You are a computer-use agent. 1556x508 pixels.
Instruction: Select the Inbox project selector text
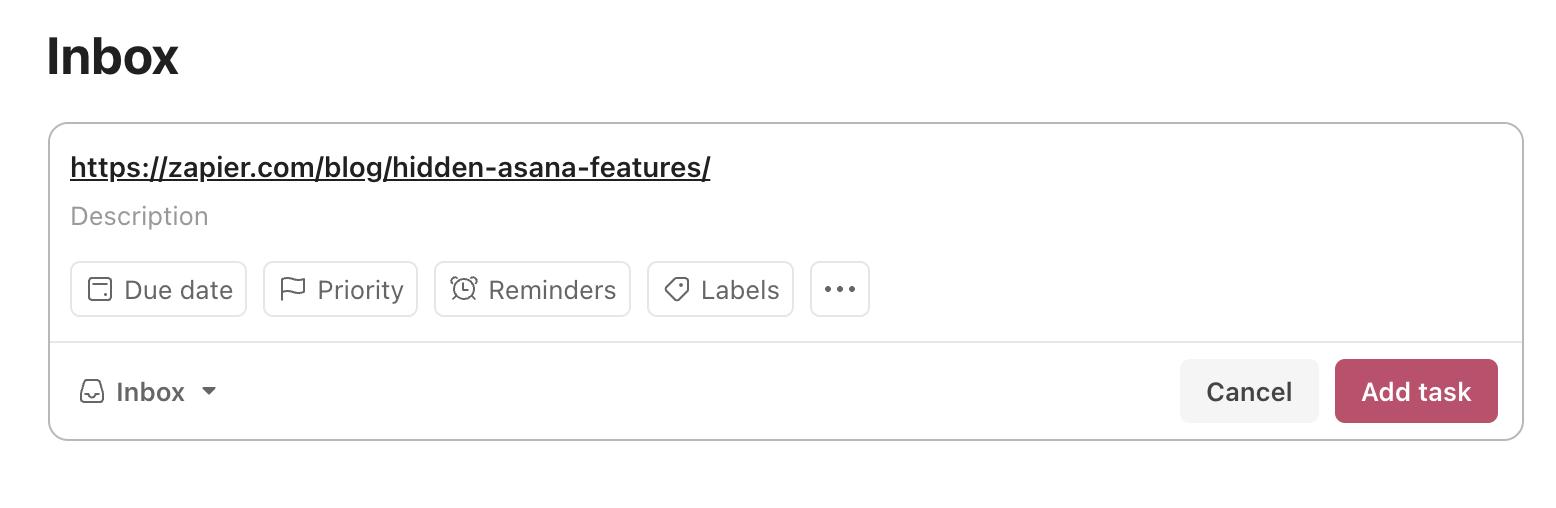coord(151,392)
